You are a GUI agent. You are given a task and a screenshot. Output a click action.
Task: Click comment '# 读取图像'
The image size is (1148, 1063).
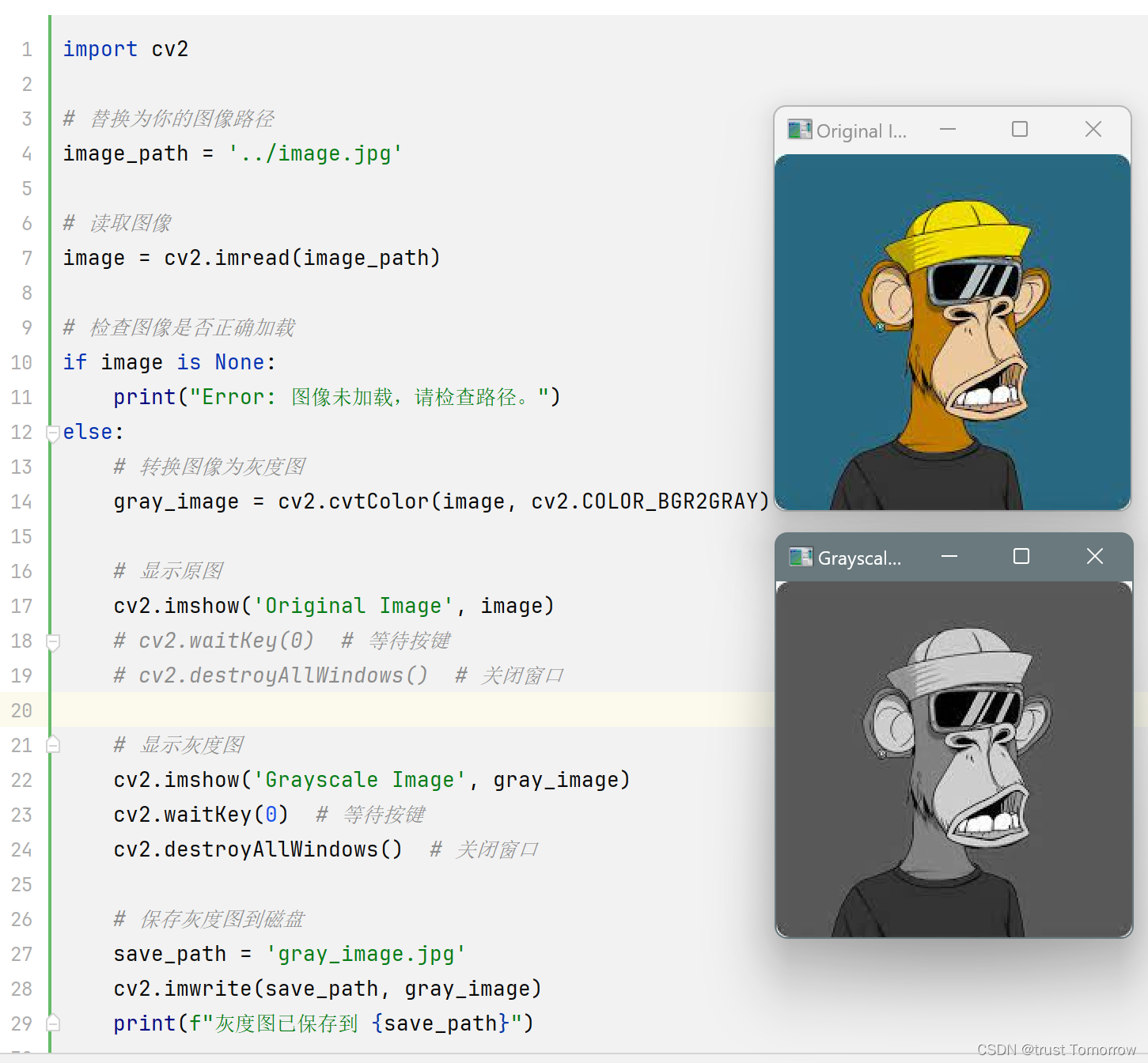pos(117,223)
